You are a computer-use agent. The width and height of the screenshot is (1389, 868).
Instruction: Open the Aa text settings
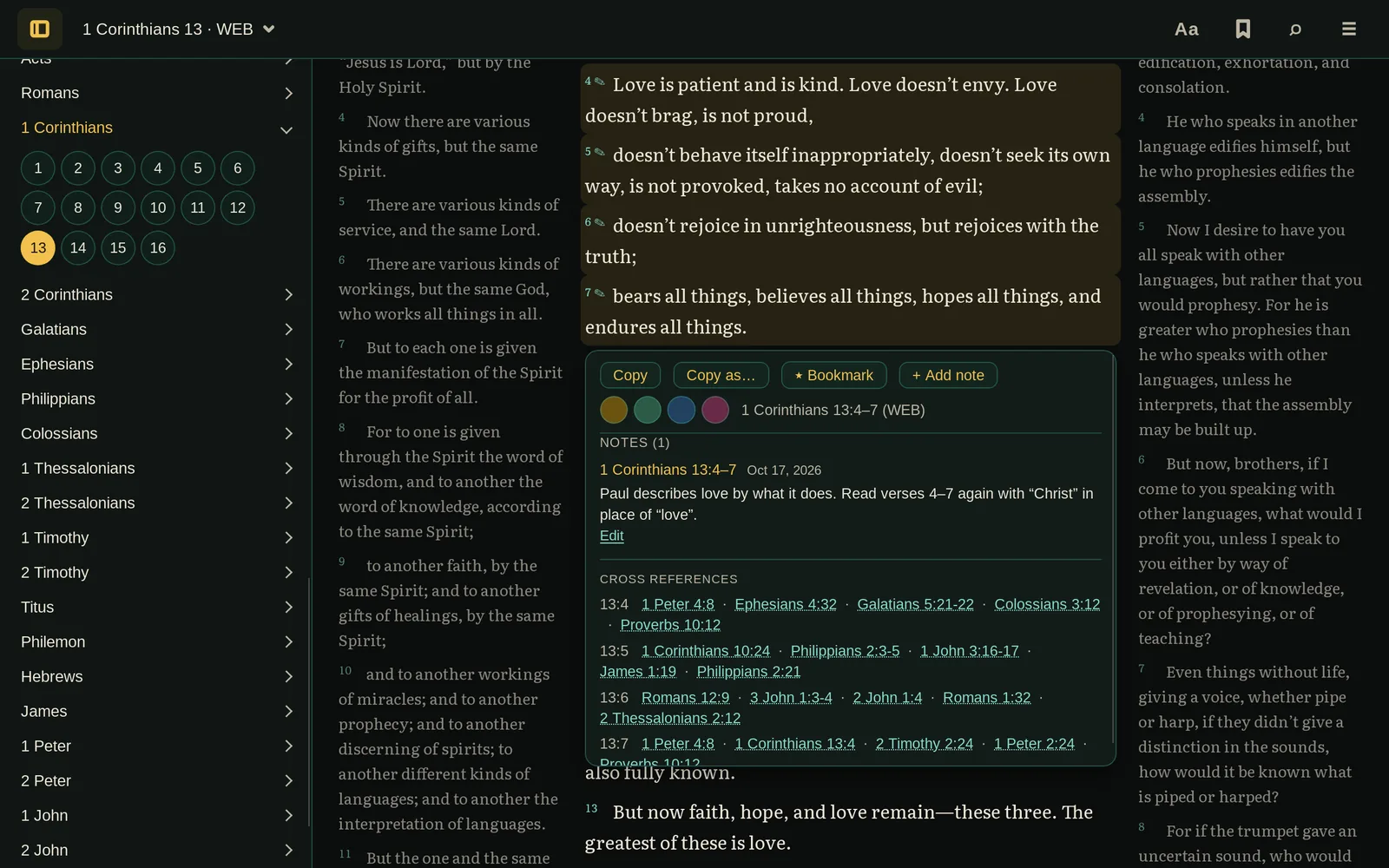pos(1186,29)
